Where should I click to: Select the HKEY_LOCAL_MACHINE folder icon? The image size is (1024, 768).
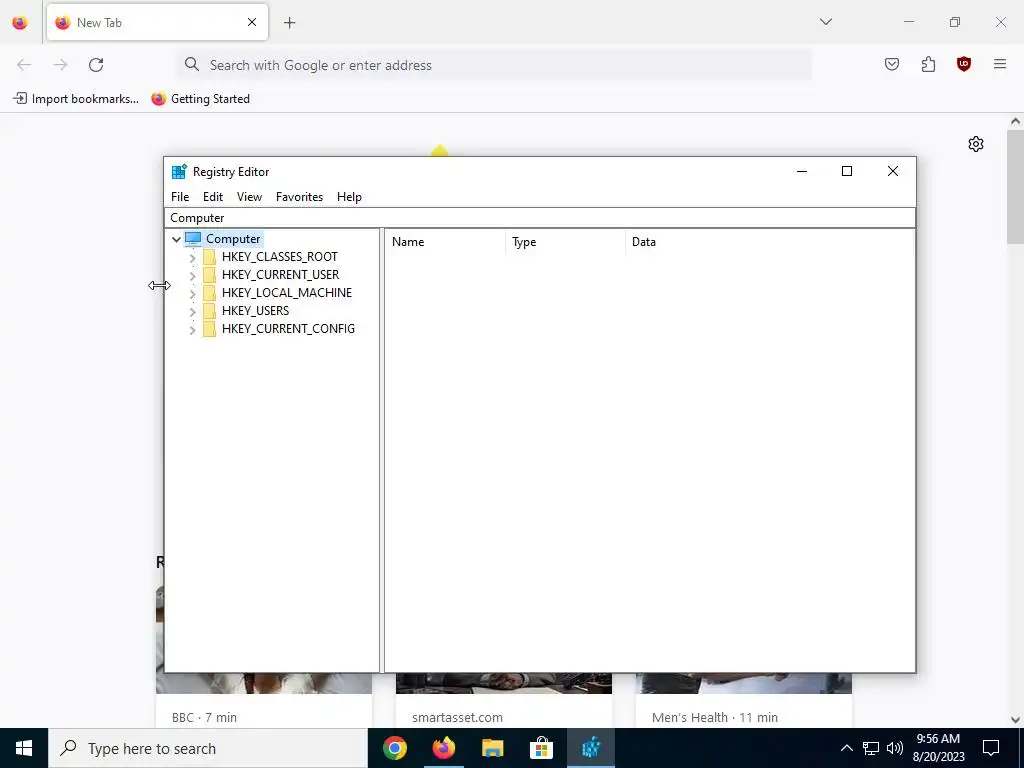pyautogui.click(x=209, y=293)
